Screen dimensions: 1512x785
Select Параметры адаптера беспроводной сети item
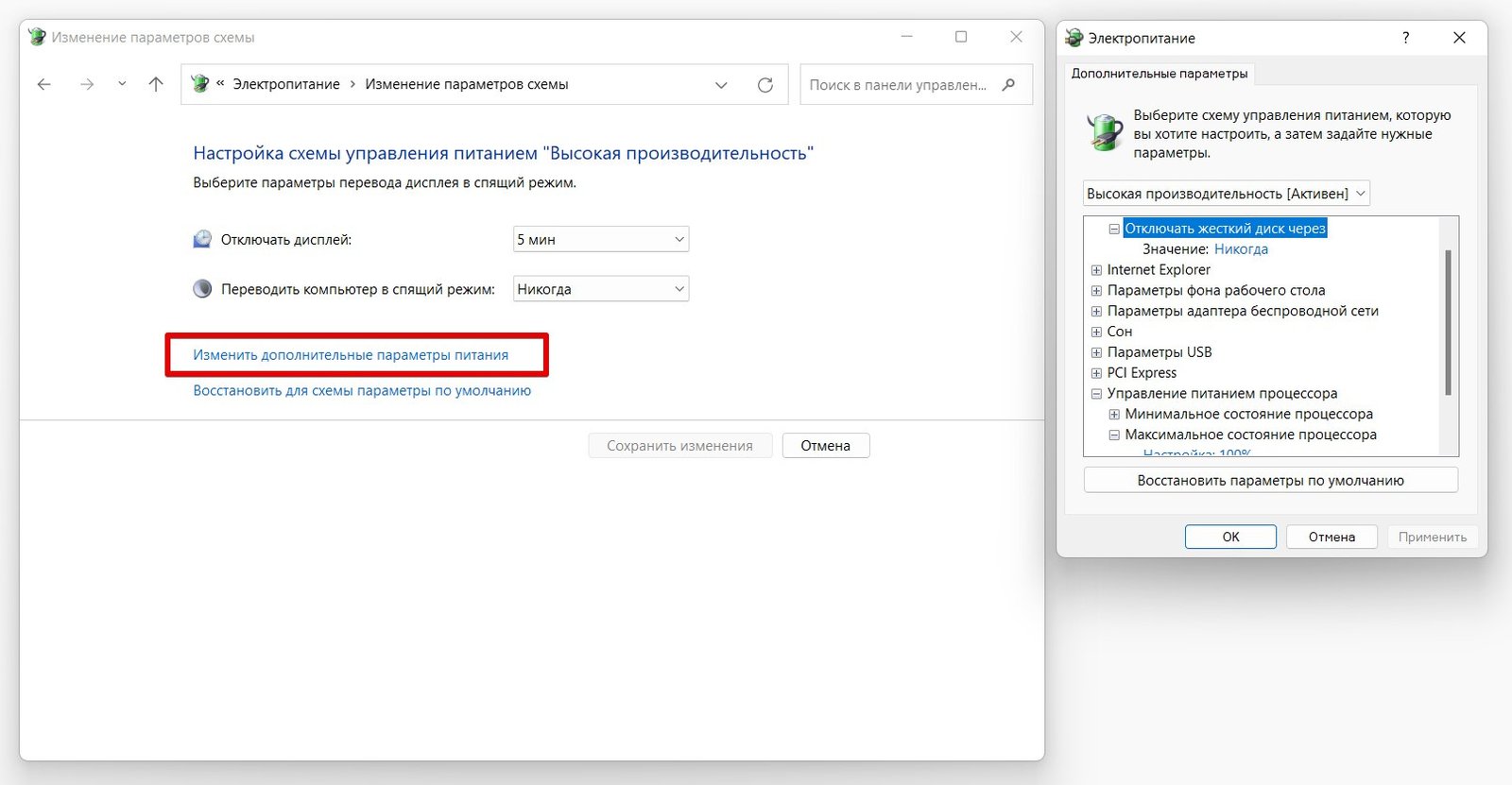(1243, 311)
